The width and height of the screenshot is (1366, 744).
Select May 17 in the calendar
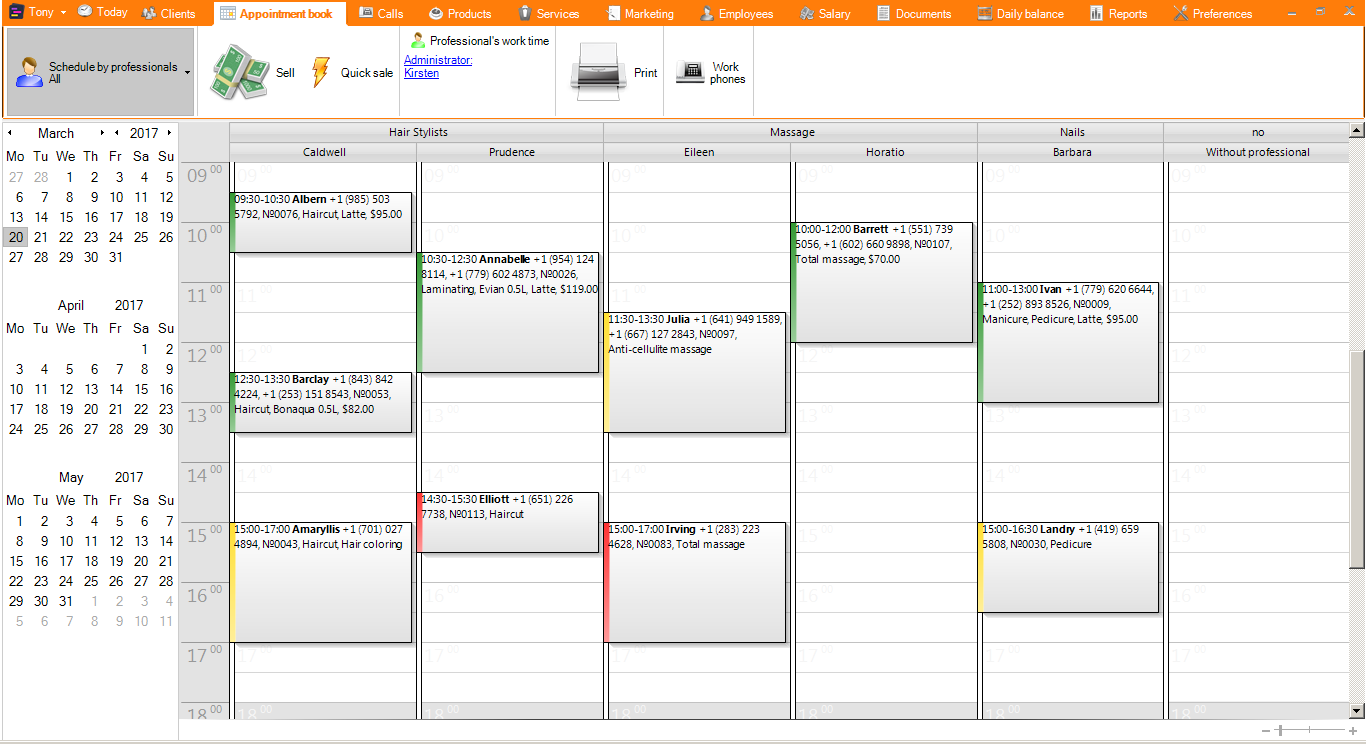click(66, 561)
